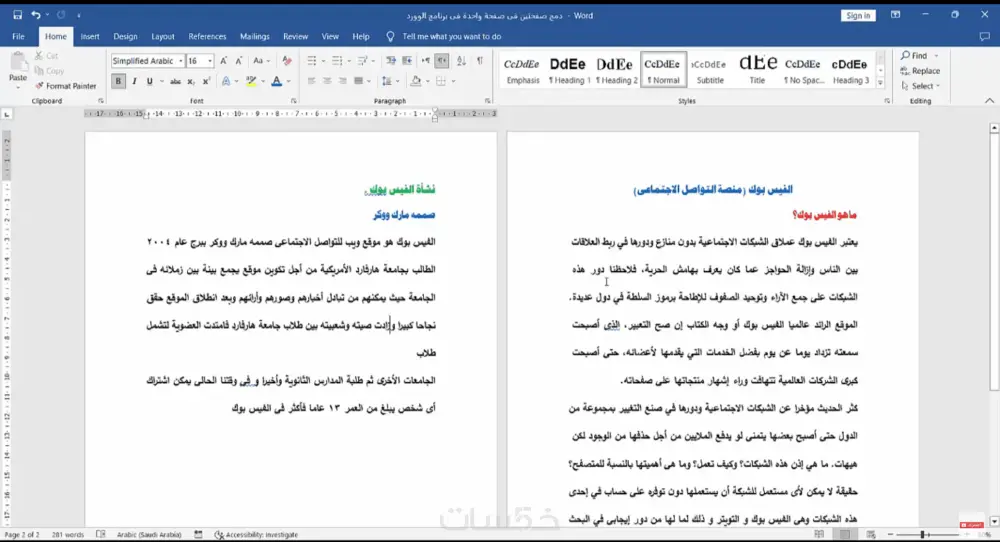
Task: Click the Multilevel List icon
Action: coord(362,61)
